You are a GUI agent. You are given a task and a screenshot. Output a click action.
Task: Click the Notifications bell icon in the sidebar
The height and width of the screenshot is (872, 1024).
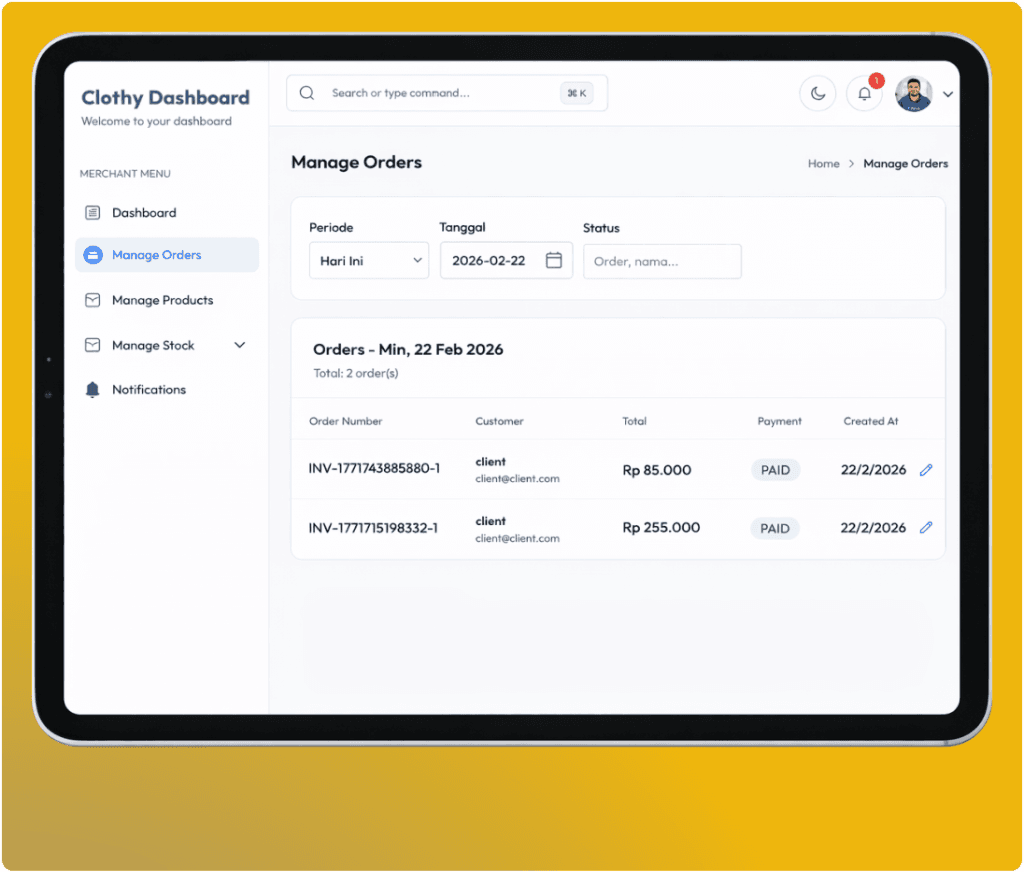tap(93, 389)
